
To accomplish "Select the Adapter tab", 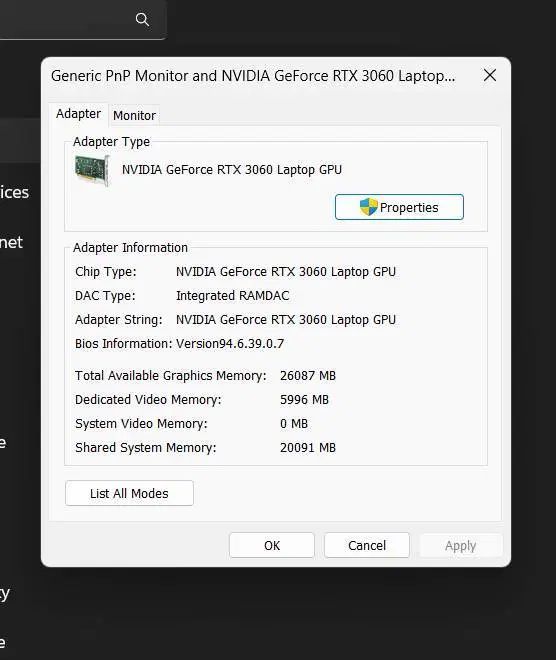I will pos(78,114).
